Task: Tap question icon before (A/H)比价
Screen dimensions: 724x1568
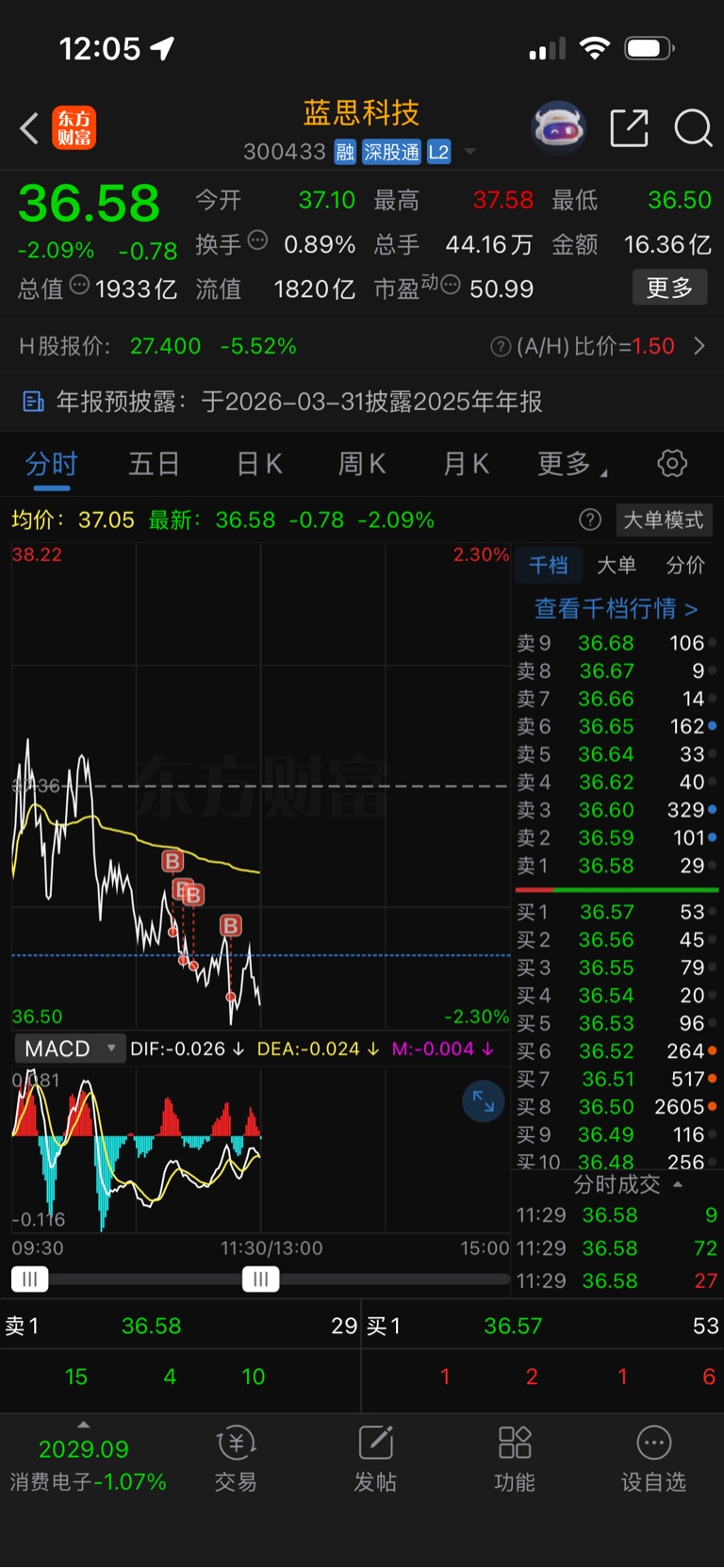Action: point(501,347)
